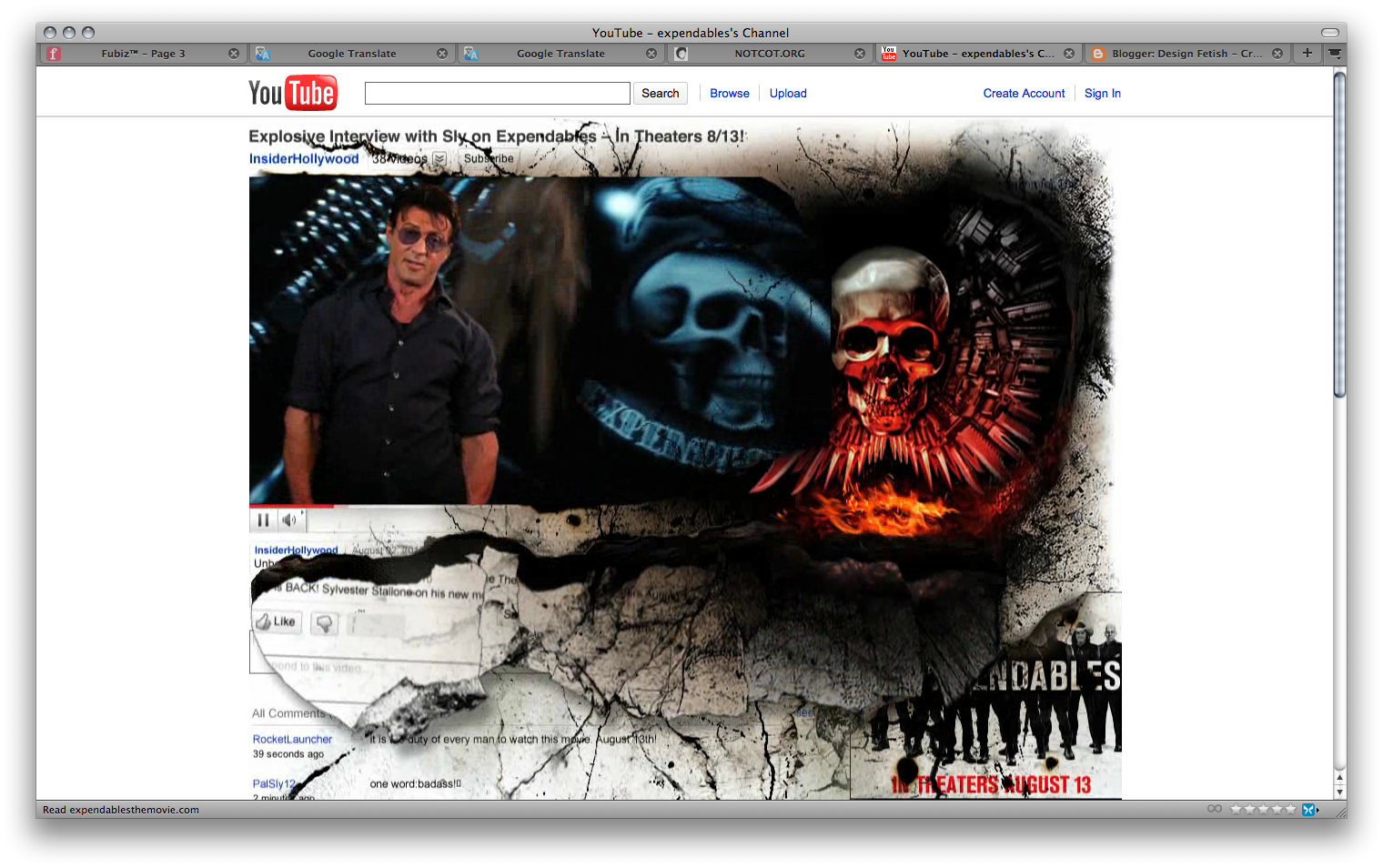Click the status bar text 'Read expendablesthemovie.com'
Image resolution: width=1383 pixels, height=868 pixels.
[x=121, y=810]
